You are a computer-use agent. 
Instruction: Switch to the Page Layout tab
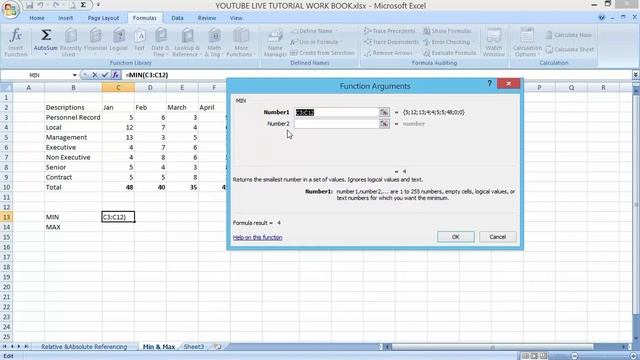click(x=103, y=18)
